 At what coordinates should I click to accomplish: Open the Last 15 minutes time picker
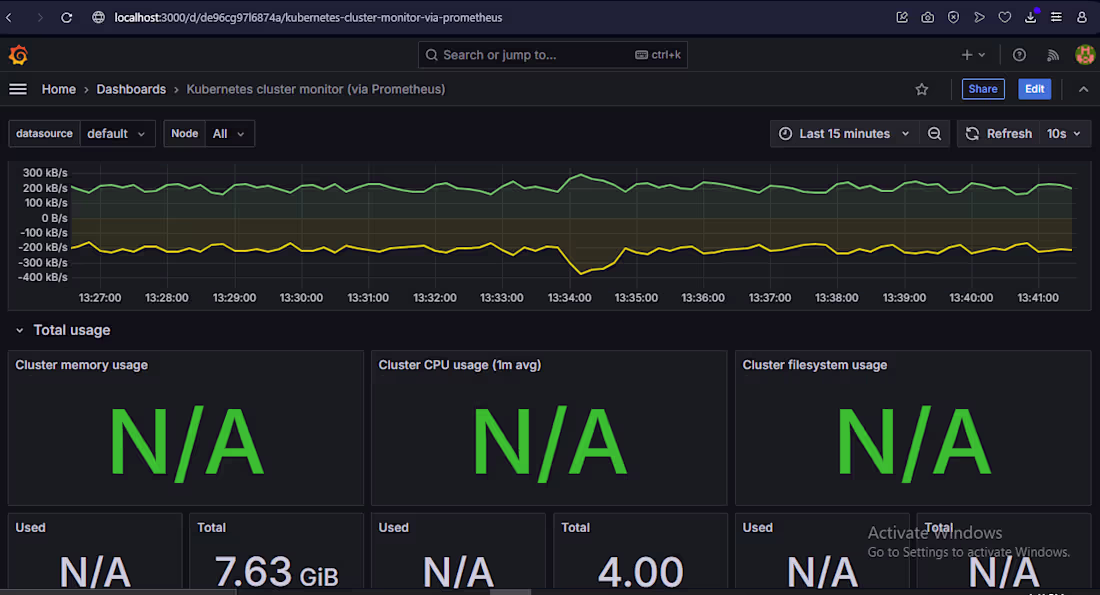[844, 133]
